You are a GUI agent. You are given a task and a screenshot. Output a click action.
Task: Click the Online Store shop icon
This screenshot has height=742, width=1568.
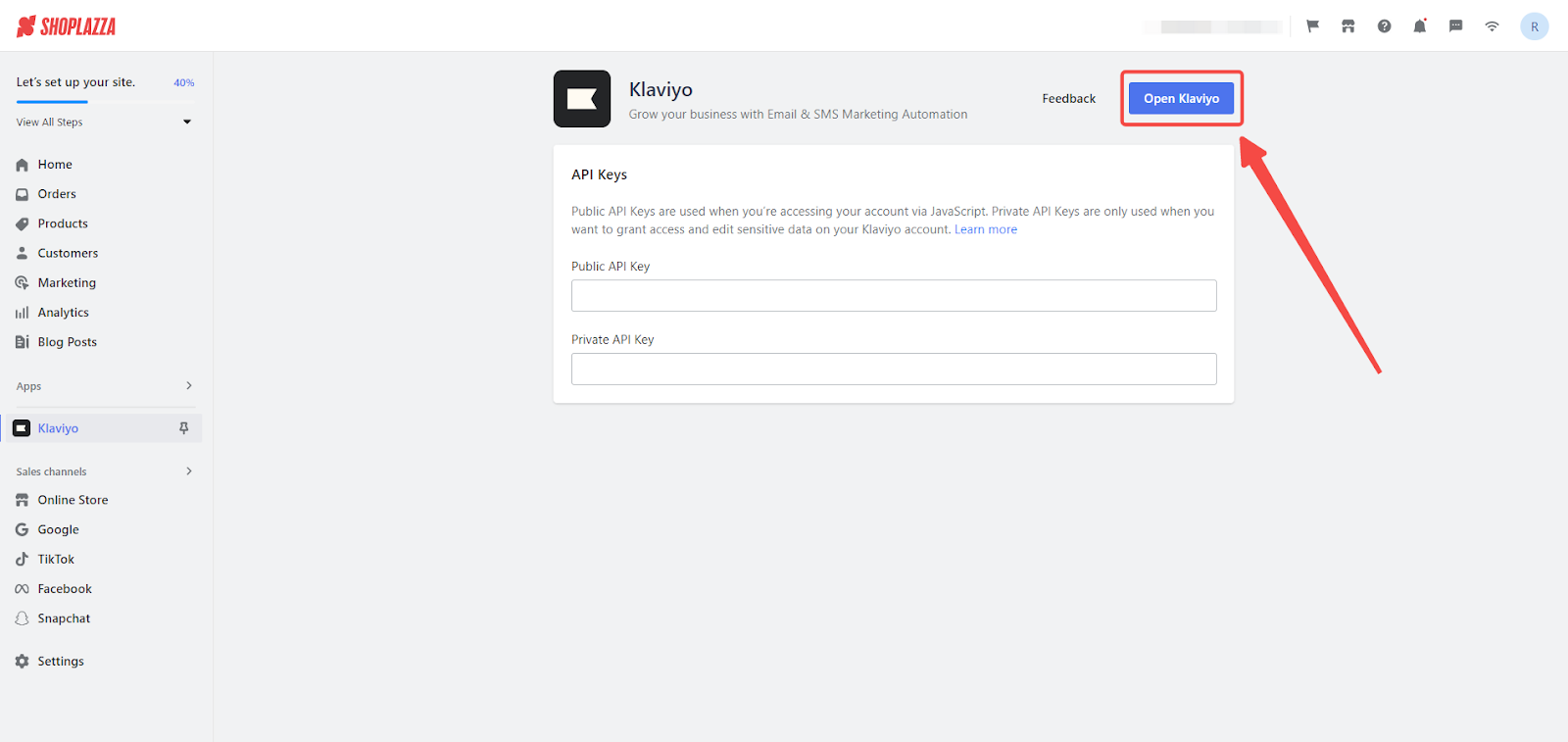pyautogui.click(x=22, y=500)
